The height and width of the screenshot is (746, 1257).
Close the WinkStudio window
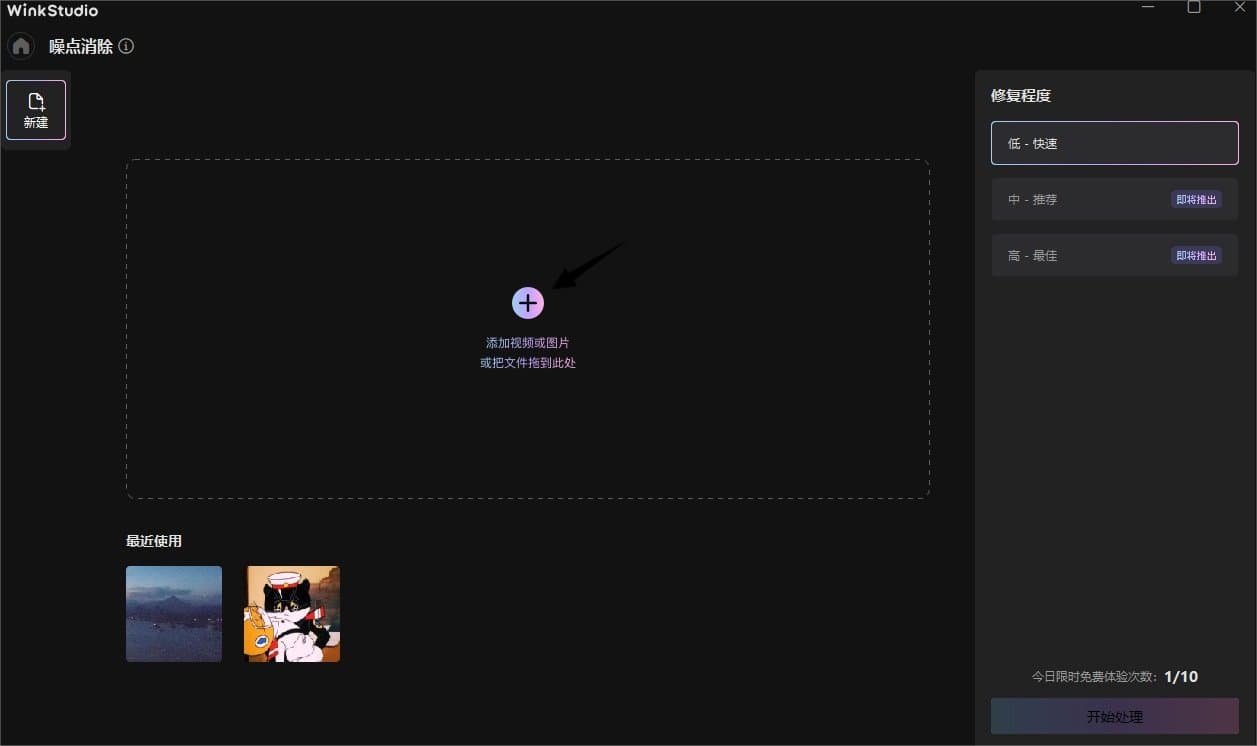[x=1239, y=8]
